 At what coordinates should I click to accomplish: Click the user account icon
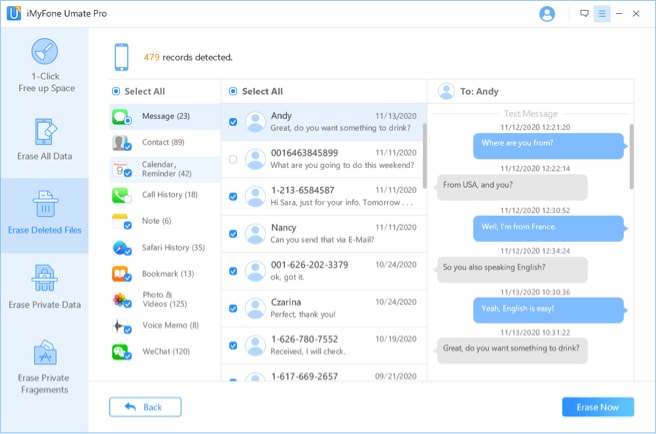point(547,14)
